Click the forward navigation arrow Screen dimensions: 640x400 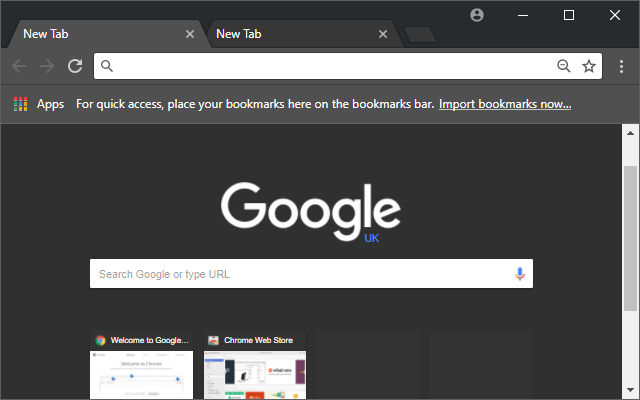tap(47, 66)
